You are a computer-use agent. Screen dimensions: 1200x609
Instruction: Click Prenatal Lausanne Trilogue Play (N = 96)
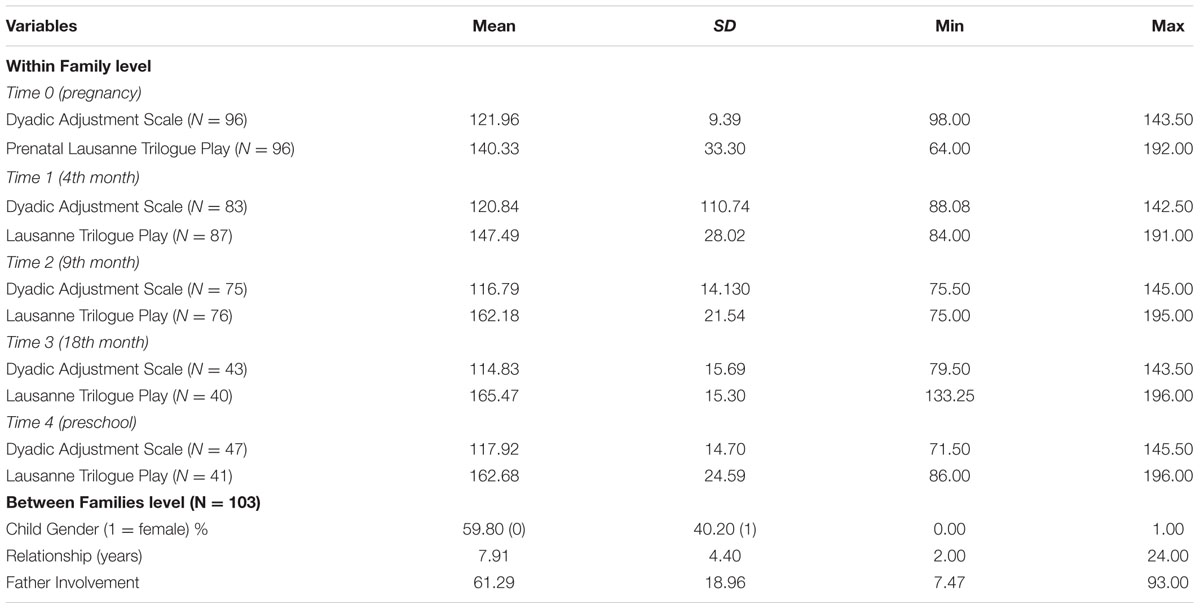click(x=150, y=149)
